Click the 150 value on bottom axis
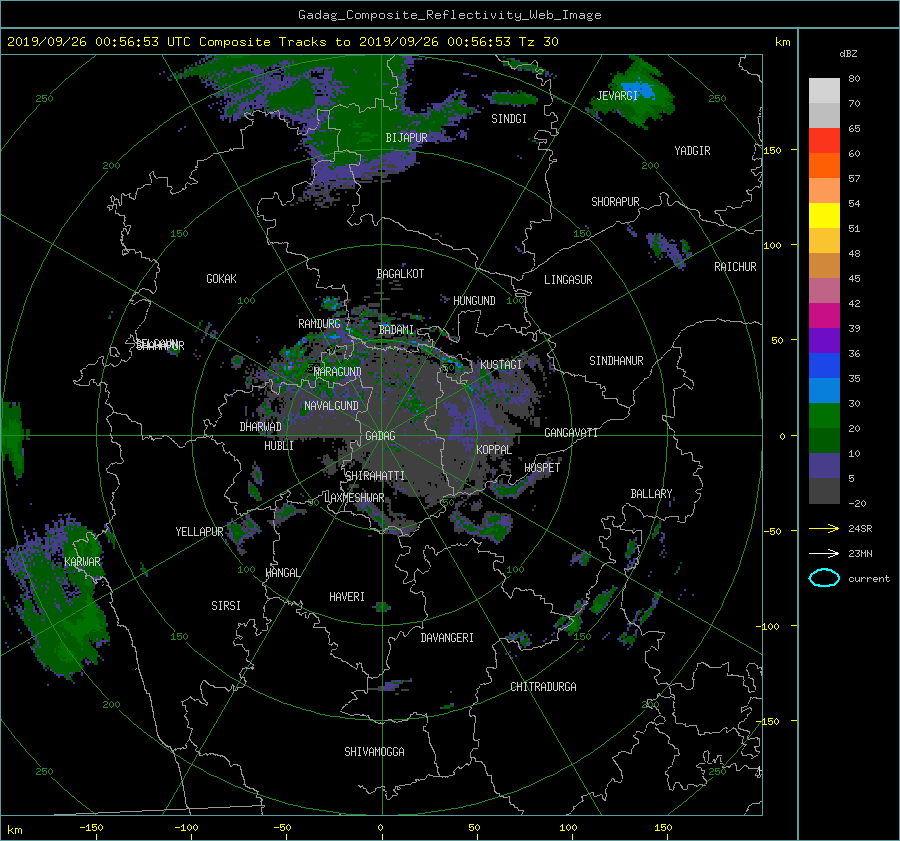The width and height of the screenshot is (900, 841). 663,828
